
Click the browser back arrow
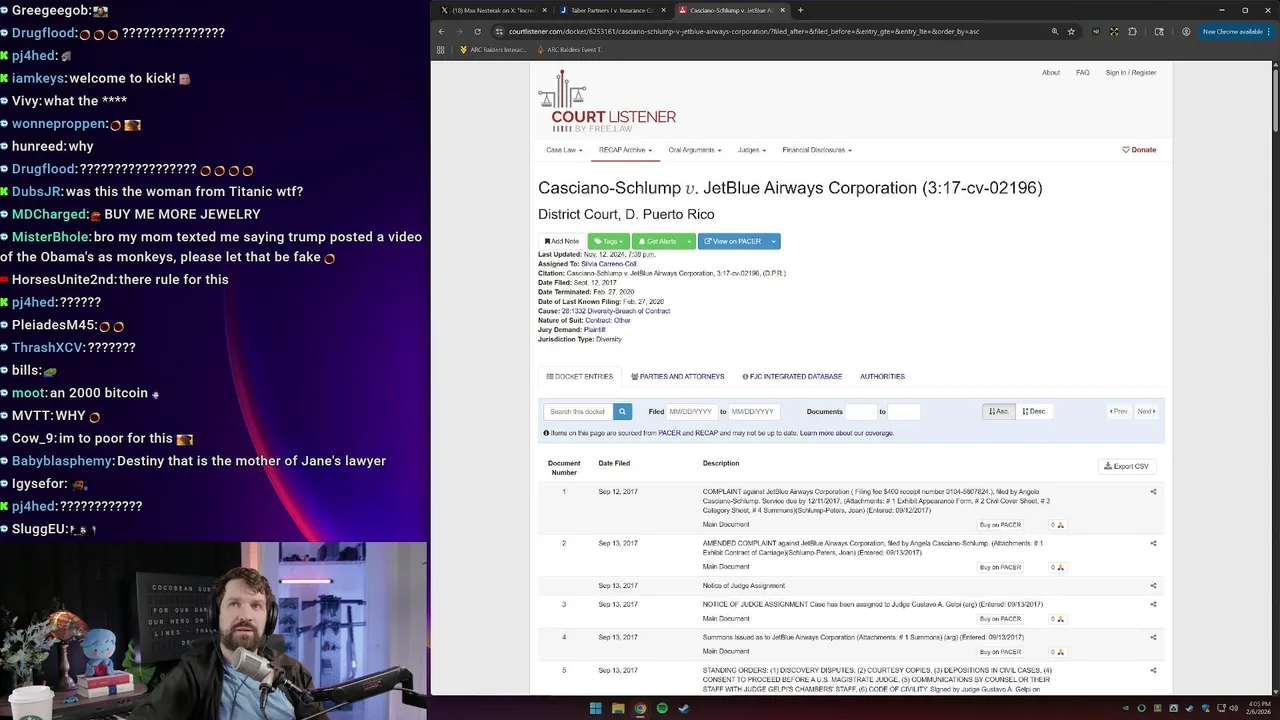click(441, 31)
